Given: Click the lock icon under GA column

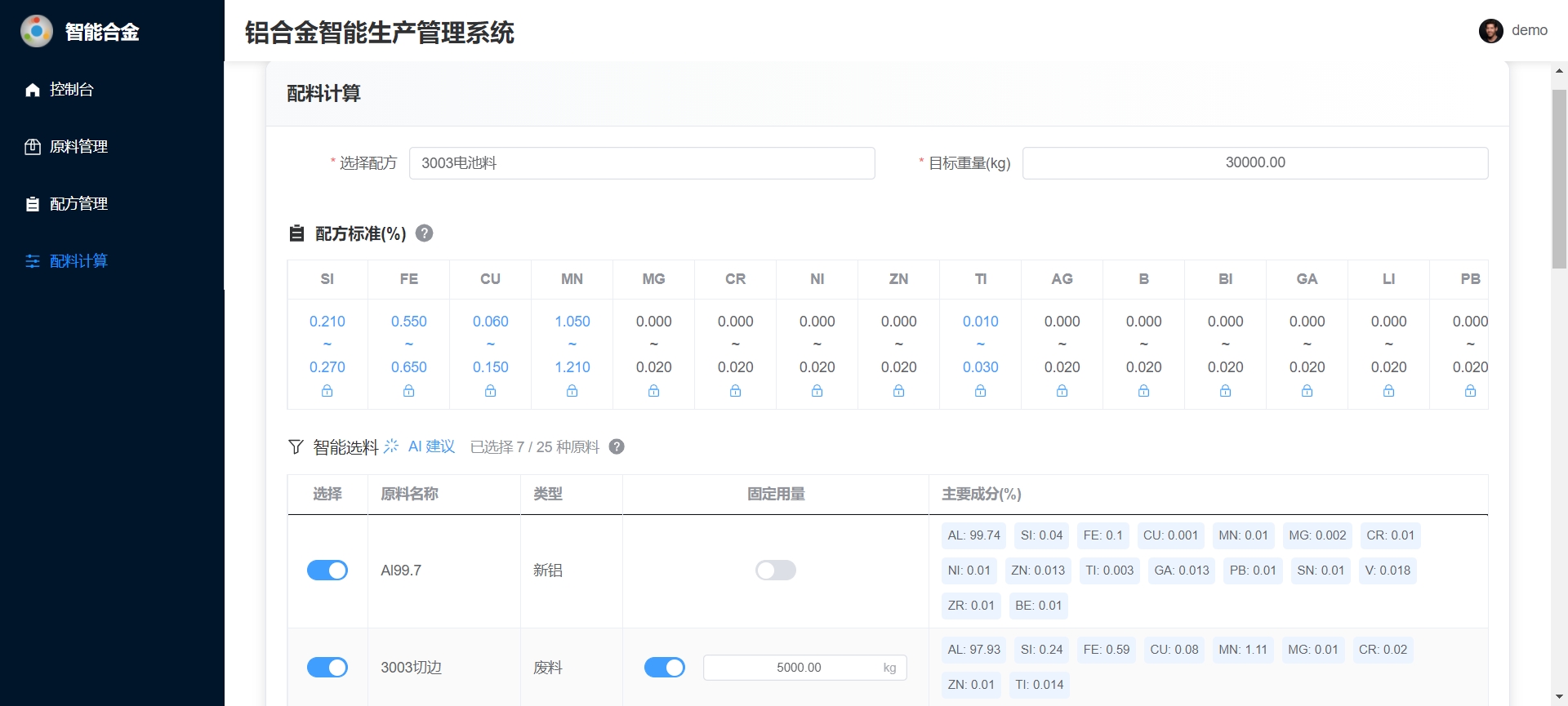Looking at the screenshot, I should click(x=1307, y=391).
